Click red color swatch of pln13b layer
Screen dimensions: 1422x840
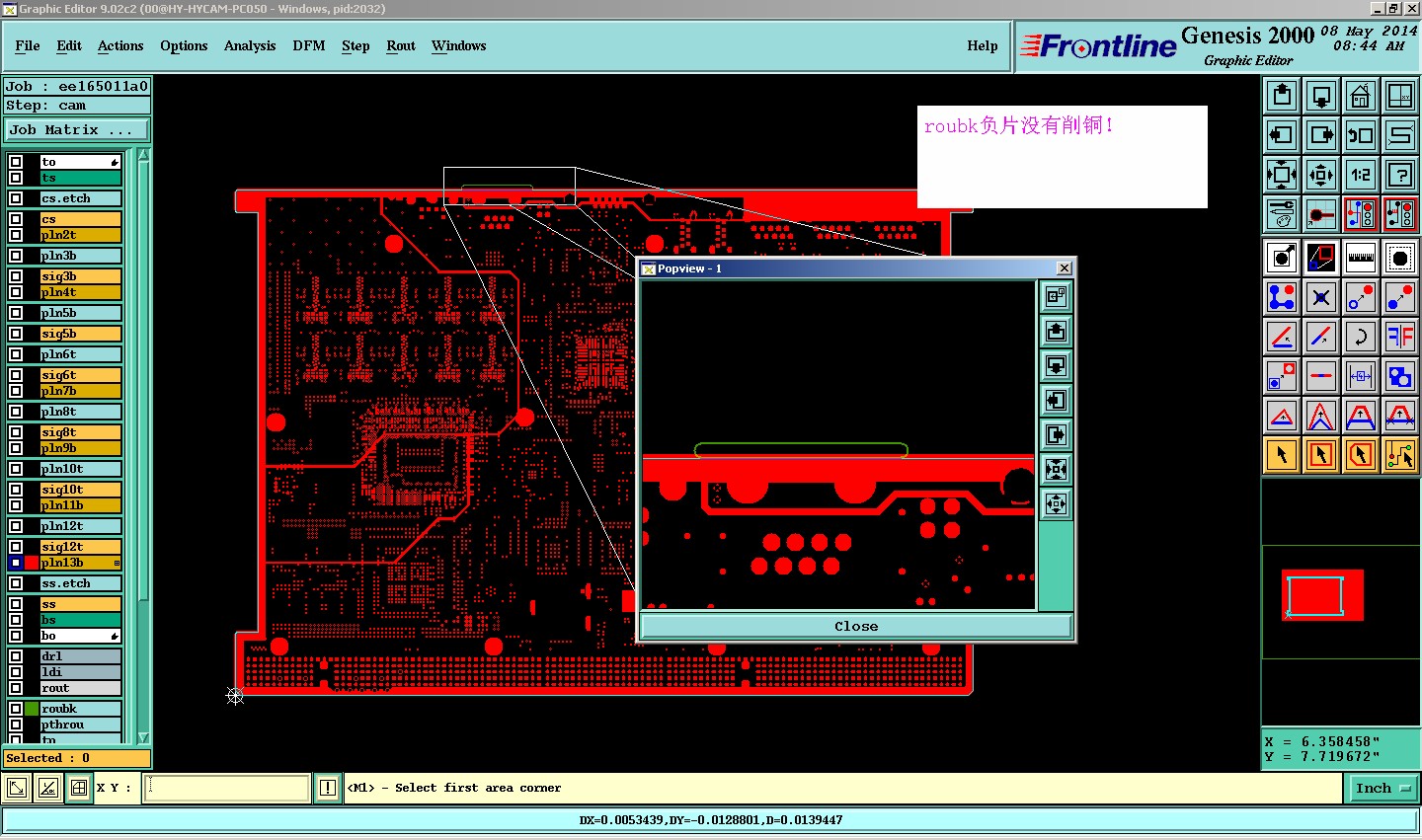(32, 563)
